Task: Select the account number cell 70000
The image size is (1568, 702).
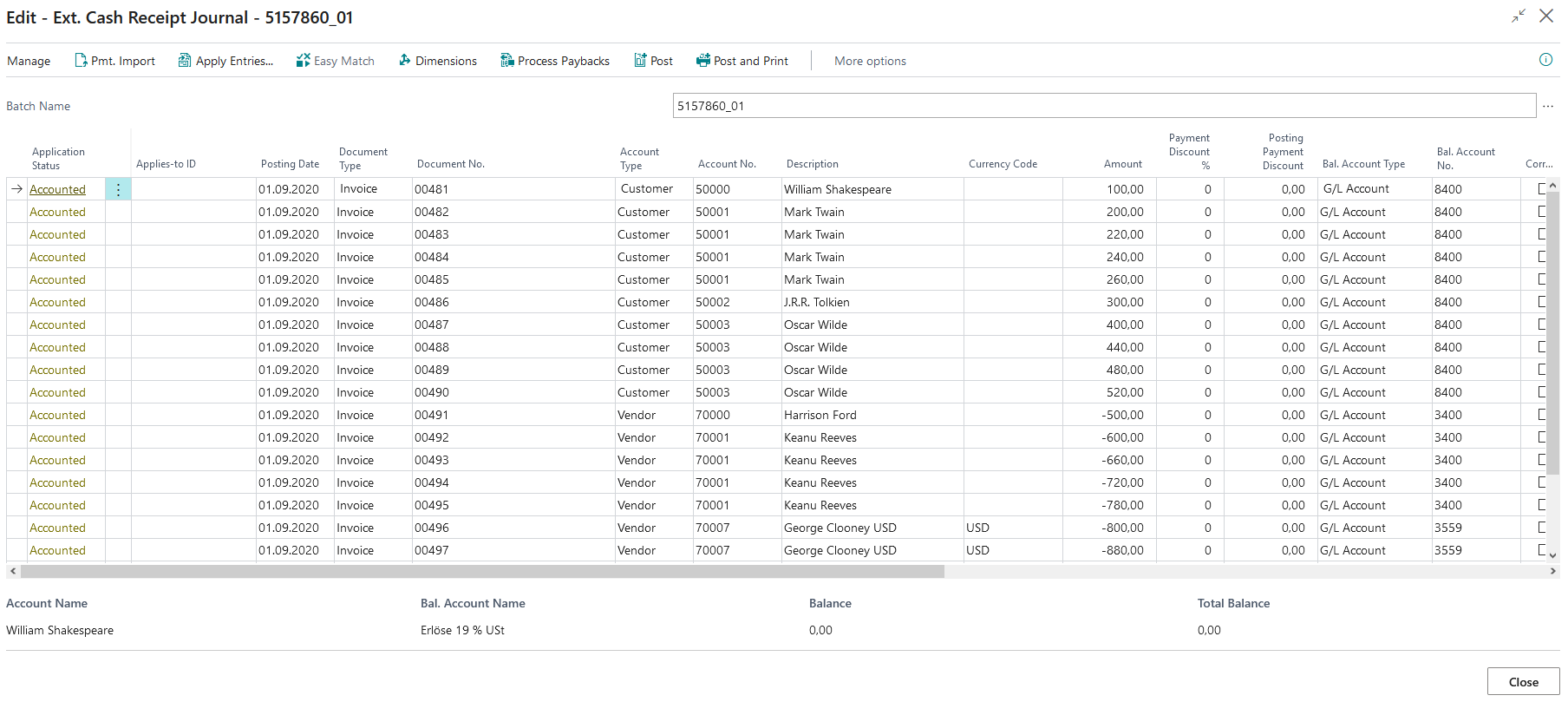Action: click(x=737, y=415)
